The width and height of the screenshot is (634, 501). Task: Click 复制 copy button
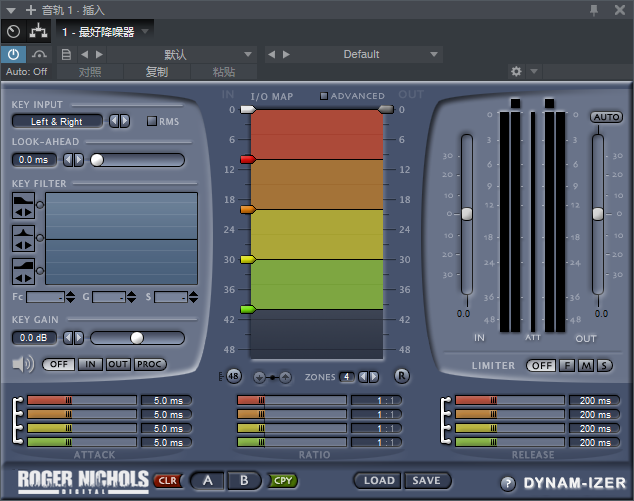[x=156, y=72]
